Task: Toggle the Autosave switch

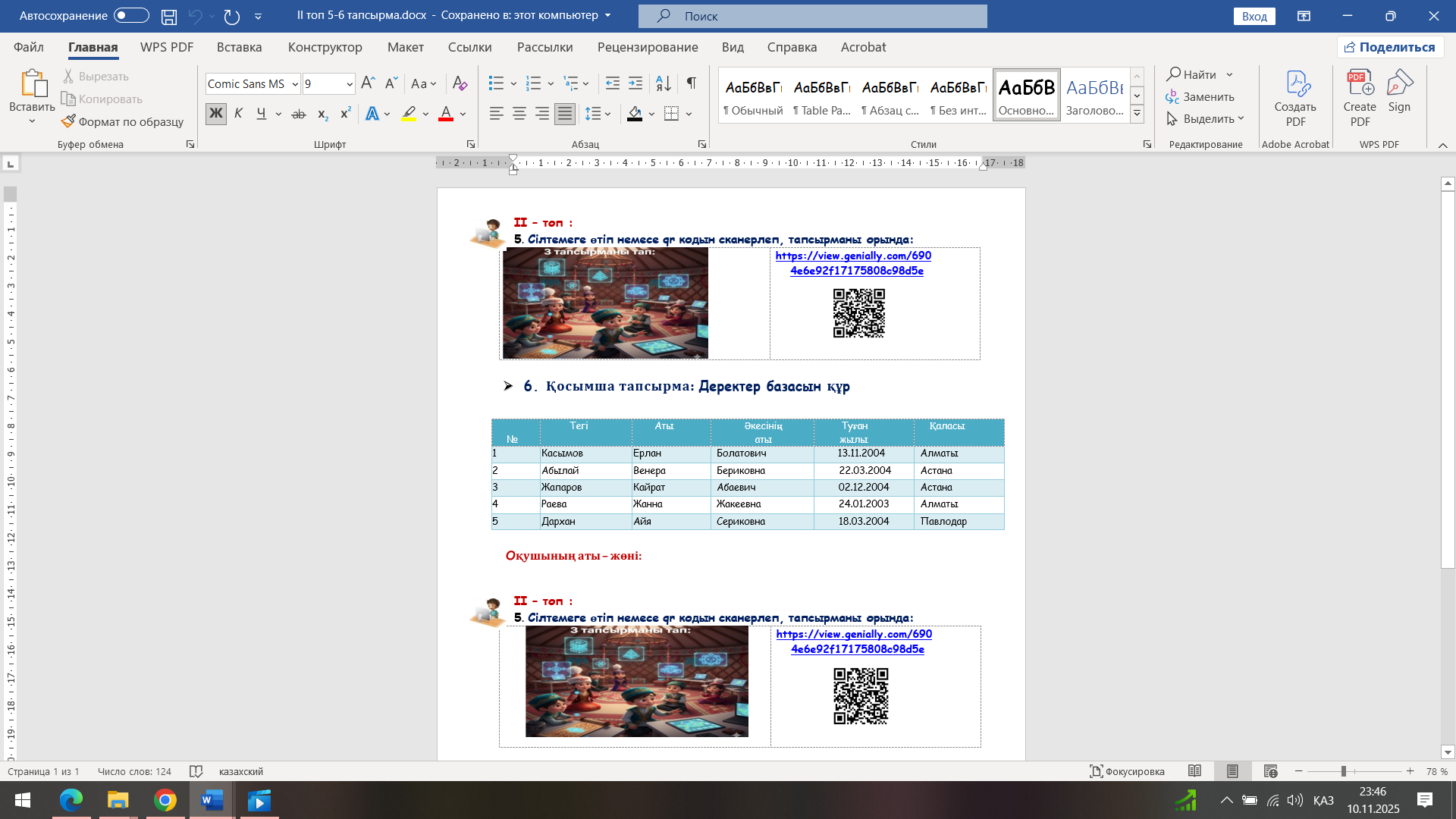Action: (131, 15)
